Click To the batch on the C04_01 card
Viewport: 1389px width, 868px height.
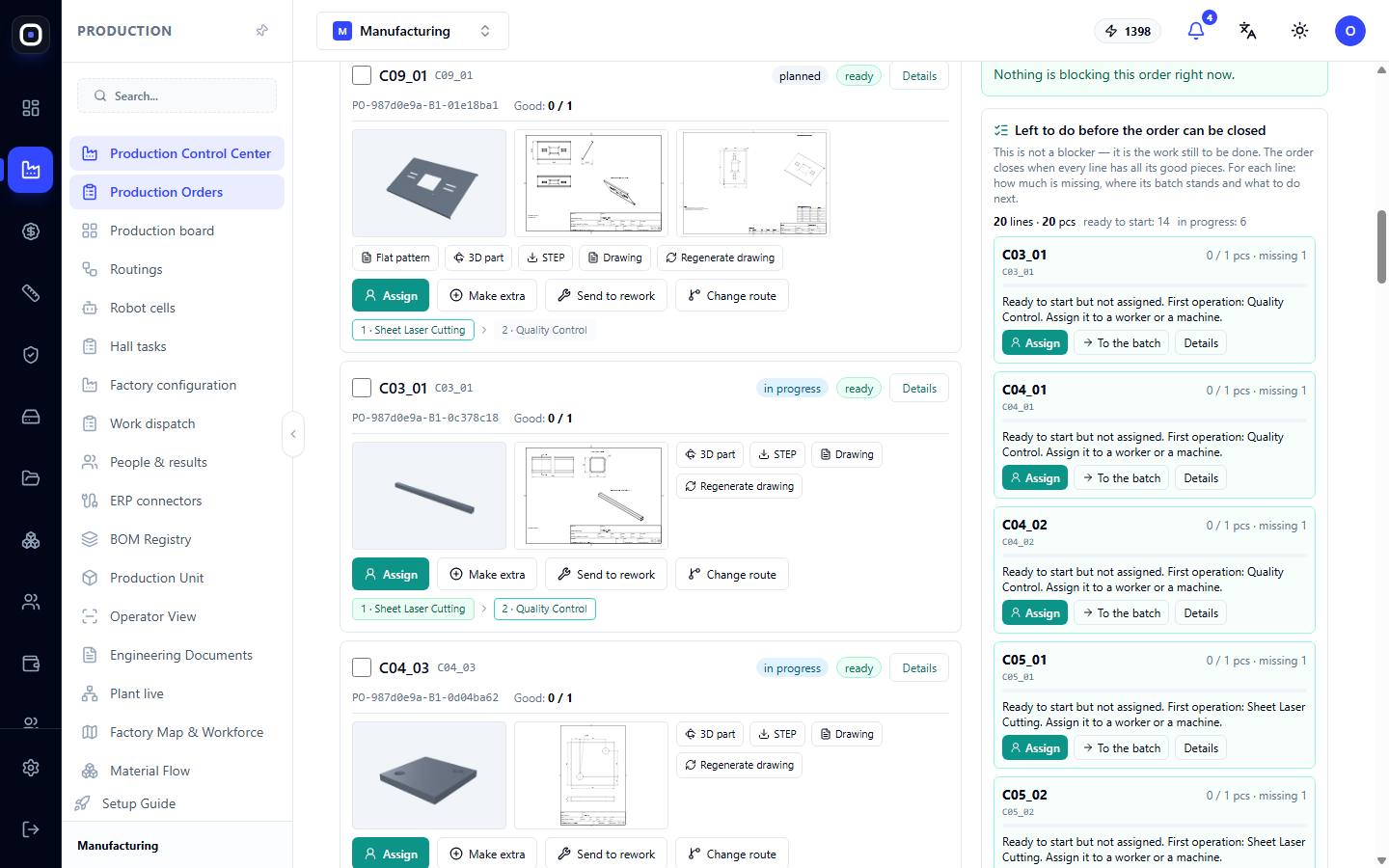1121,478
